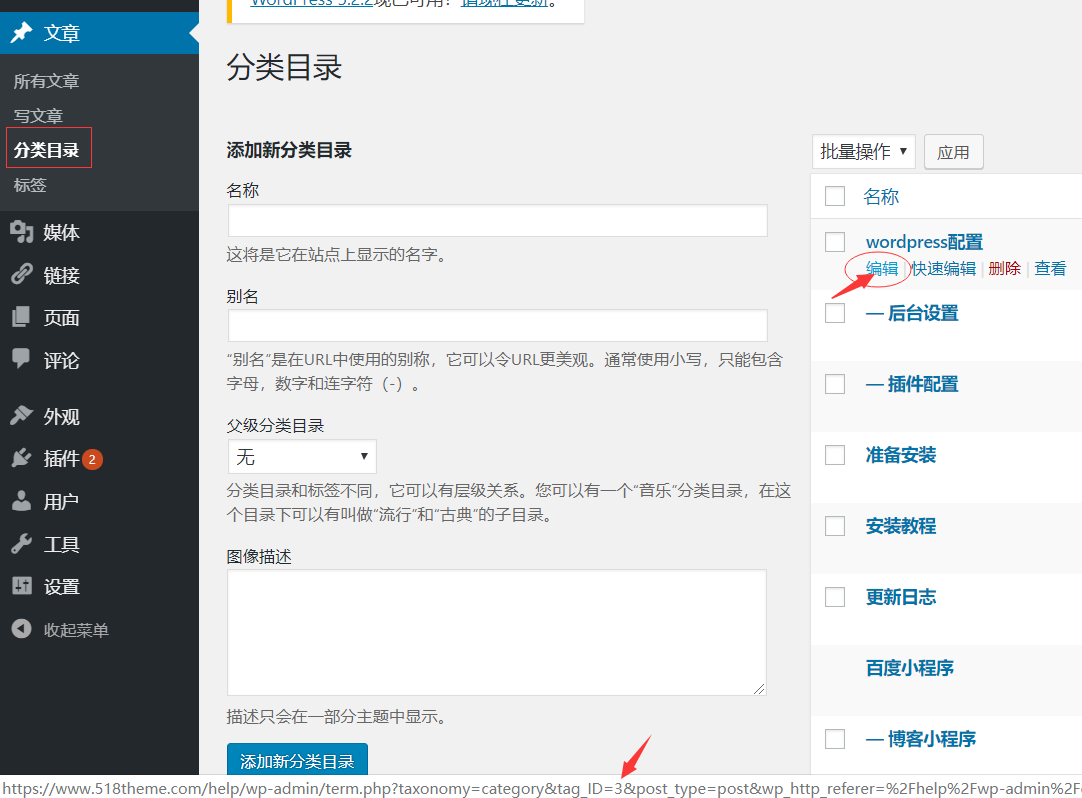1082x798 pixels.
Task: Check the 博客小程序 row checkbox
Action: pos(835,739)
